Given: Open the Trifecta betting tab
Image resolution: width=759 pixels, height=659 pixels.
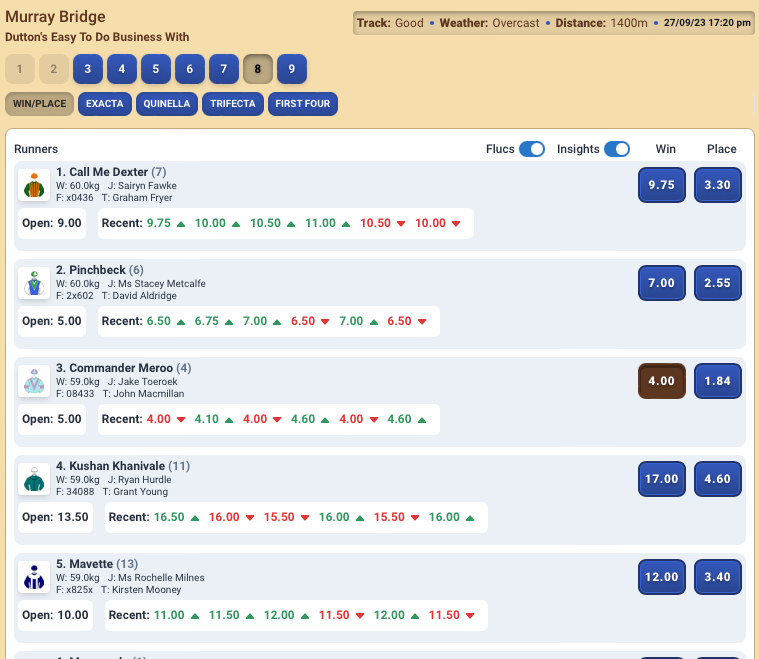Looking at the screenshot, I should tap(233, 104).
